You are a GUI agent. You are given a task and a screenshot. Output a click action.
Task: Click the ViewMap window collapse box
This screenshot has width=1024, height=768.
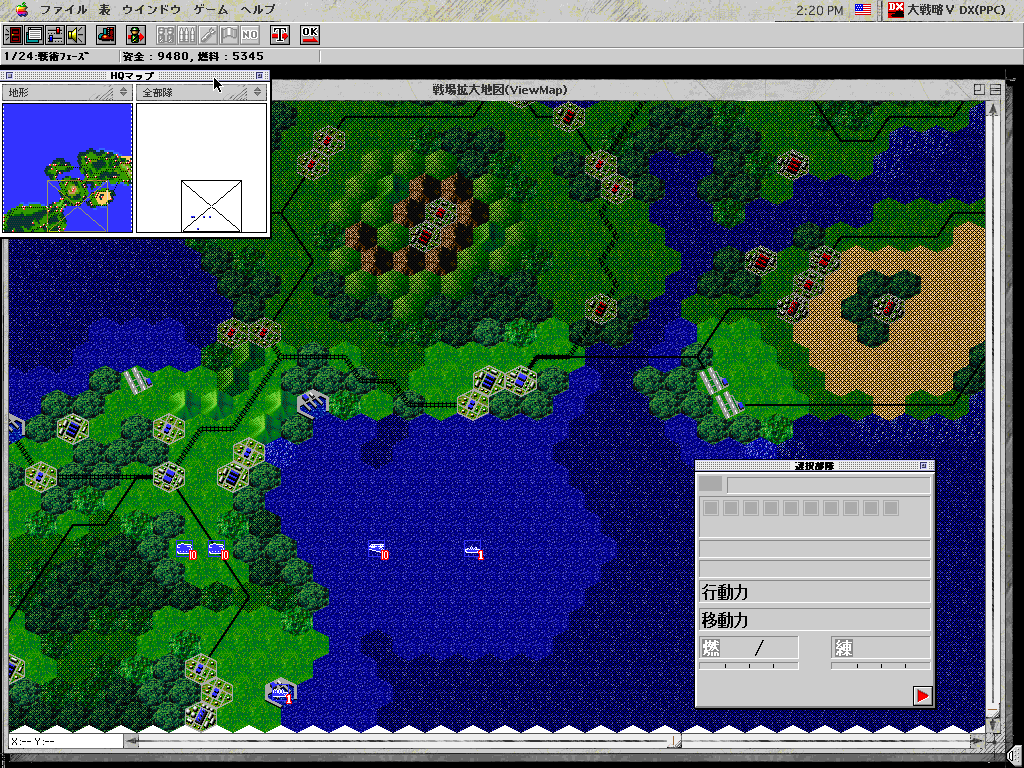click(x=995, y=89)
